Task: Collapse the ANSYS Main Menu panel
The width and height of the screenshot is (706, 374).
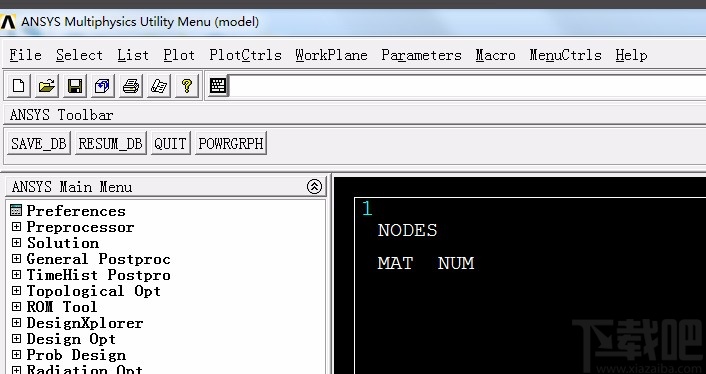Action: (x=314, y=186)
